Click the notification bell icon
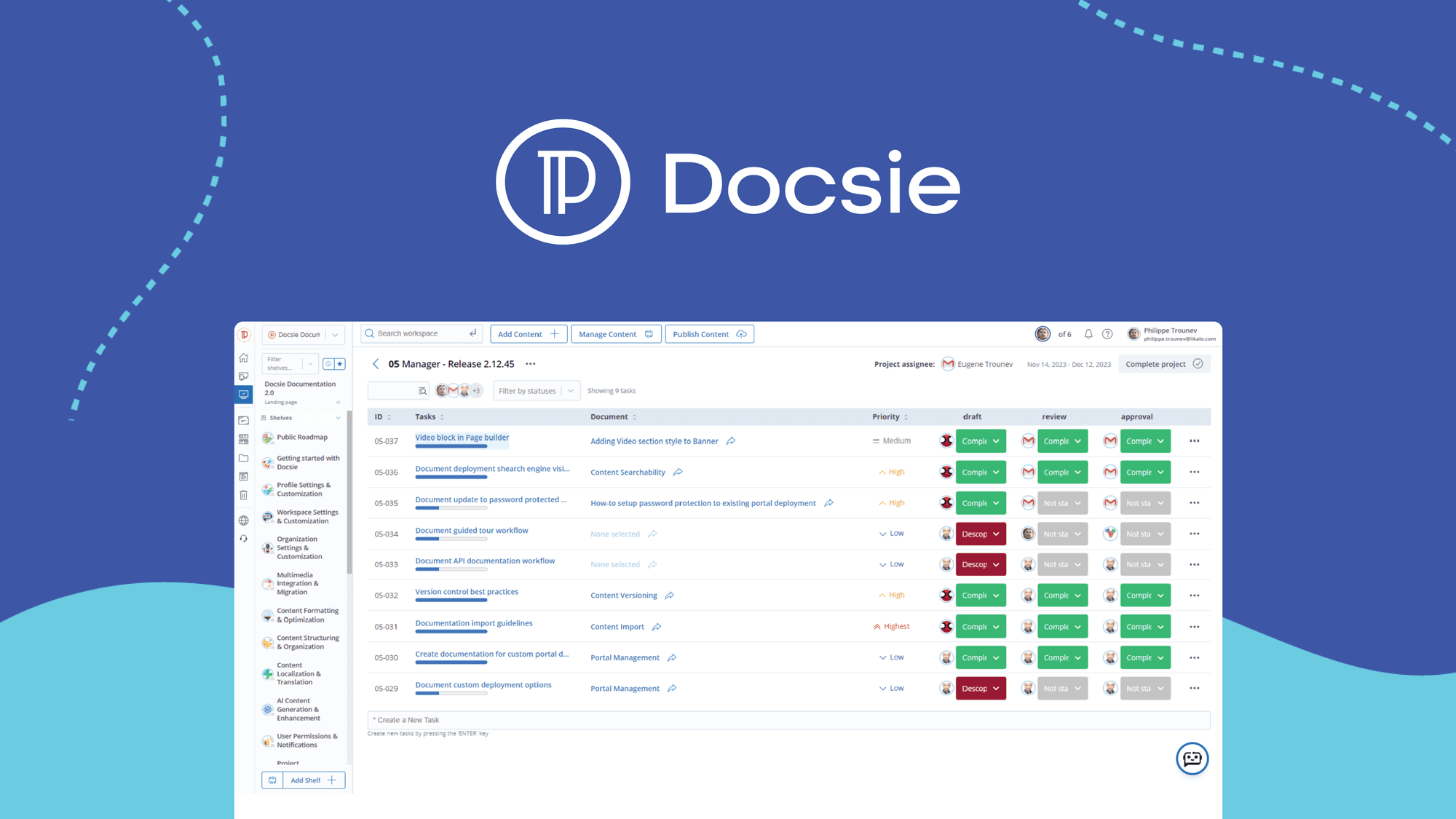The height and width of the screenshot is (819, 1456). coord(1088,334)
